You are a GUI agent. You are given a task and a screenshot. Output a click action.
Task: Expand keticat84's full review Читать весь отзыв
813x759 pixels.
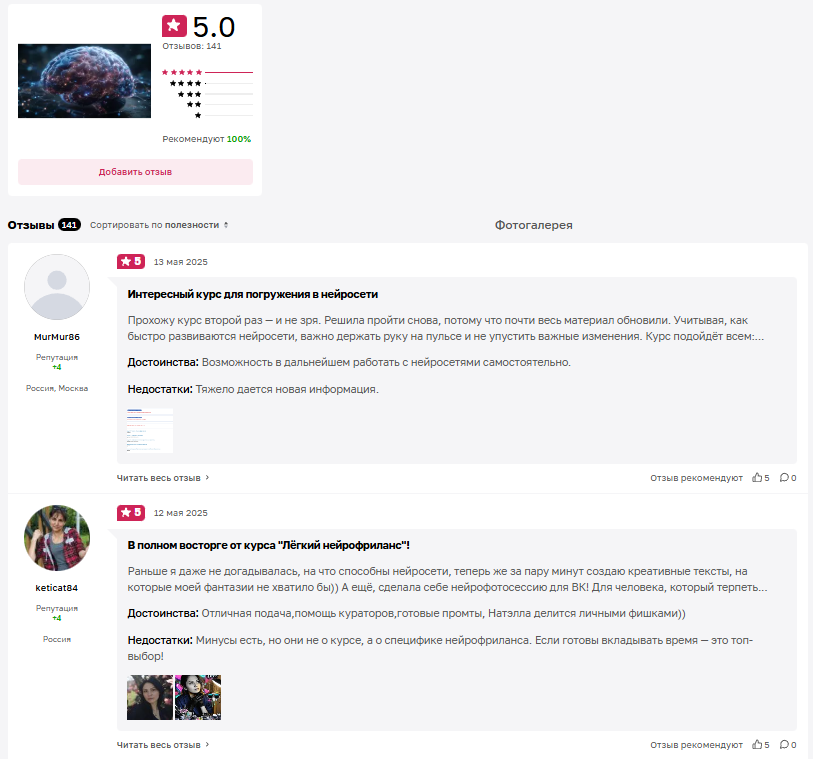[x=163, y=744]
